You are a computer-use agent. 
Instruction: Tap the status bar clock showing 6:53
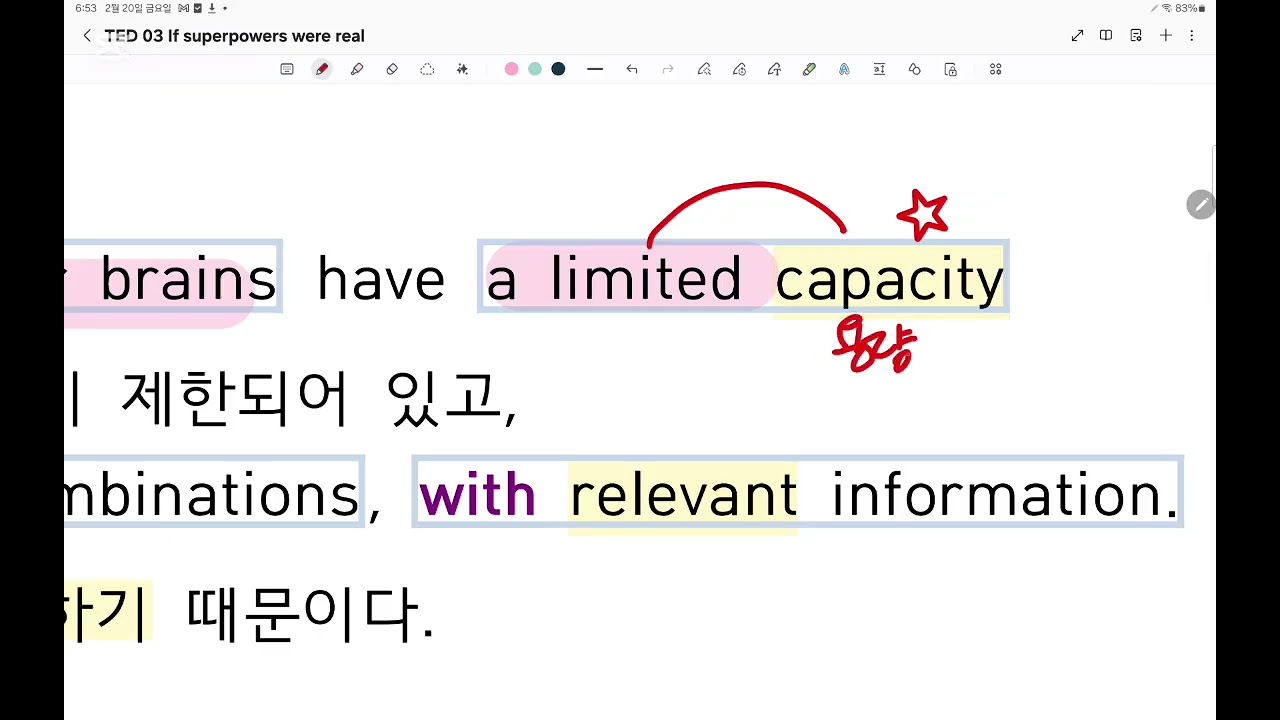86,8
